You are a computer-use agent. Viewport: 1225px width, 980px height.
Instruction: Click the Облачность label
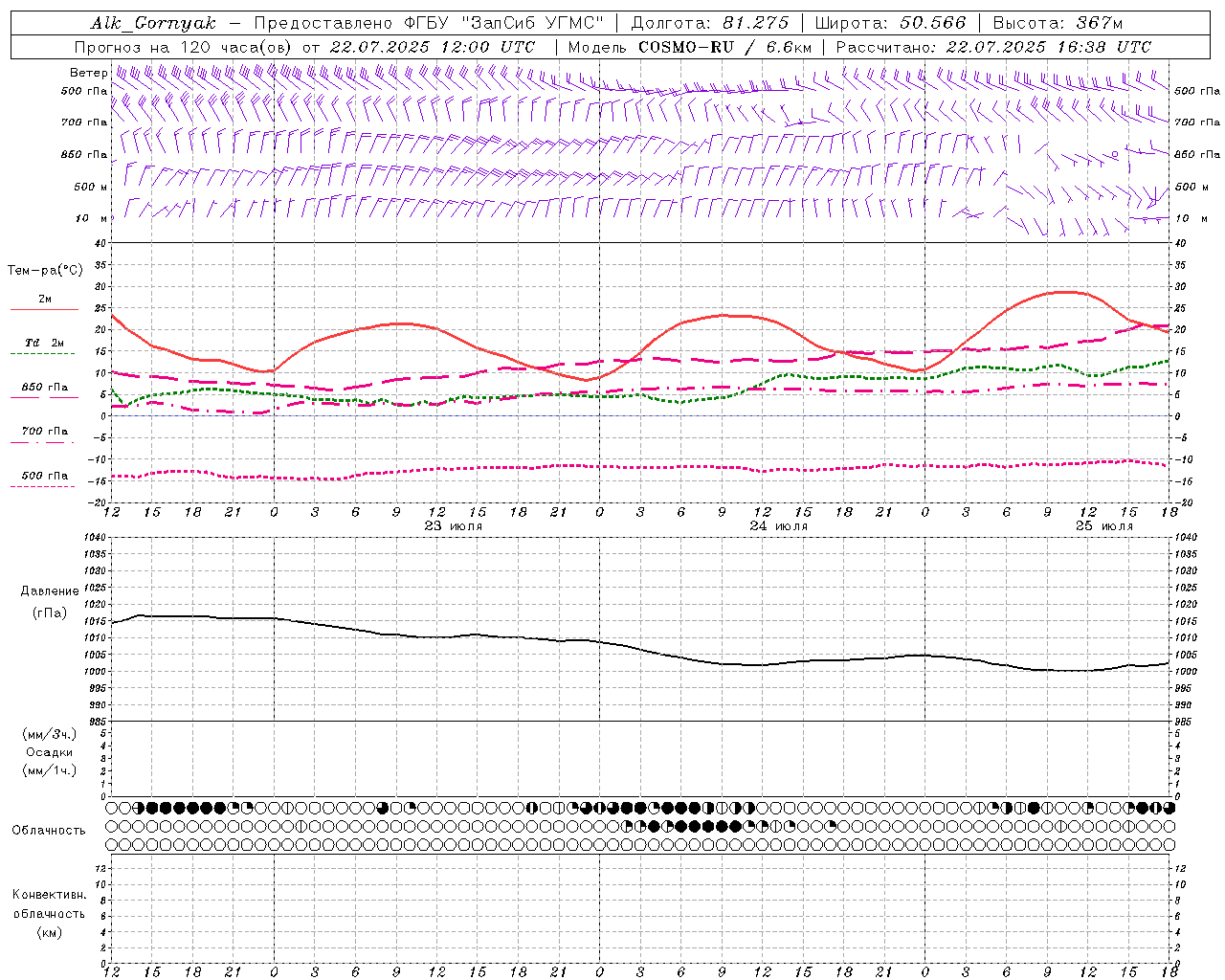pyautogui.click(x=49, y=830)
